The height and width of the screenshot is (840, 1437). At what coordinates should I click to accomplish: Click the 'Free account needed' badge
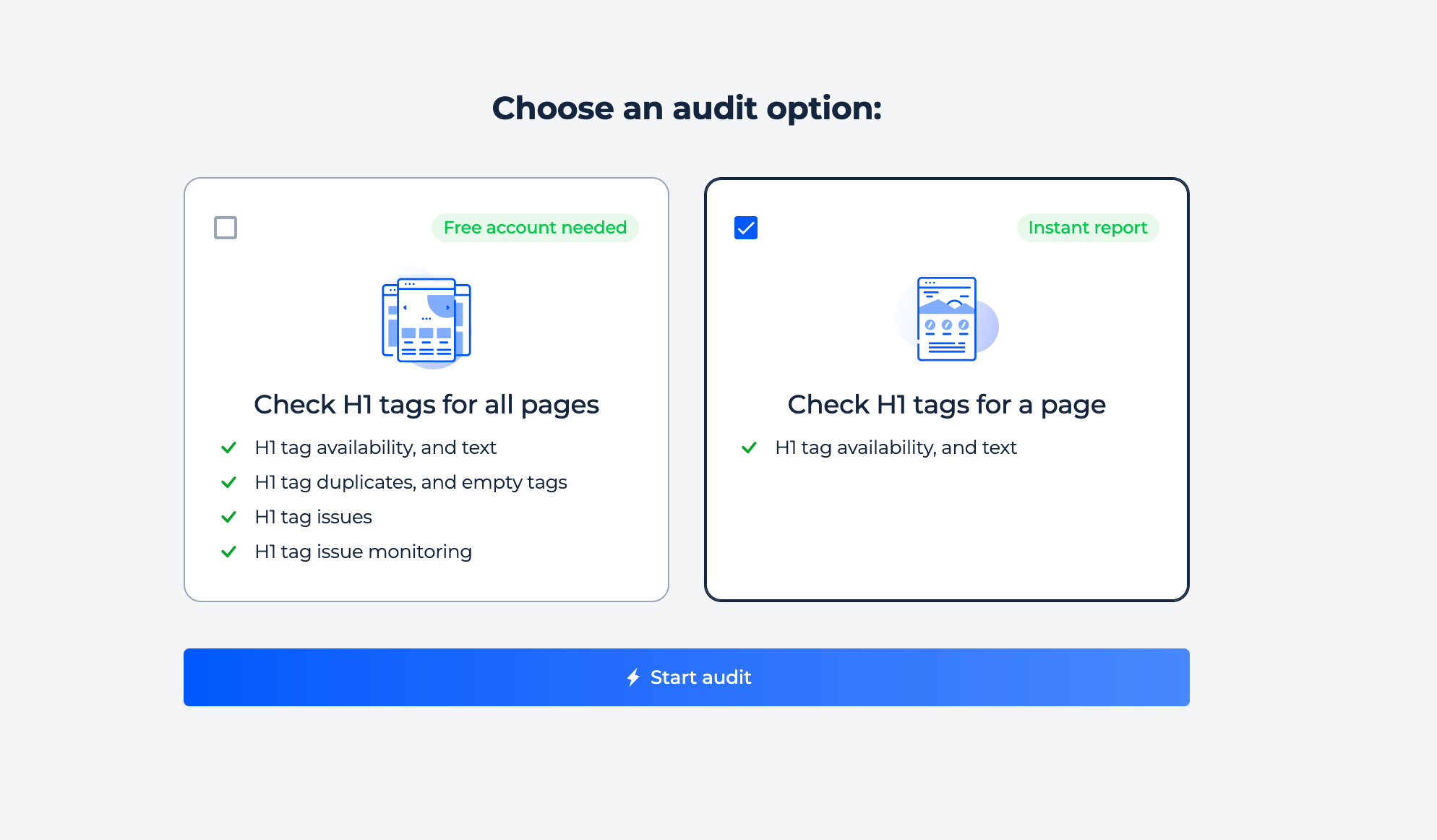(535, 228)
